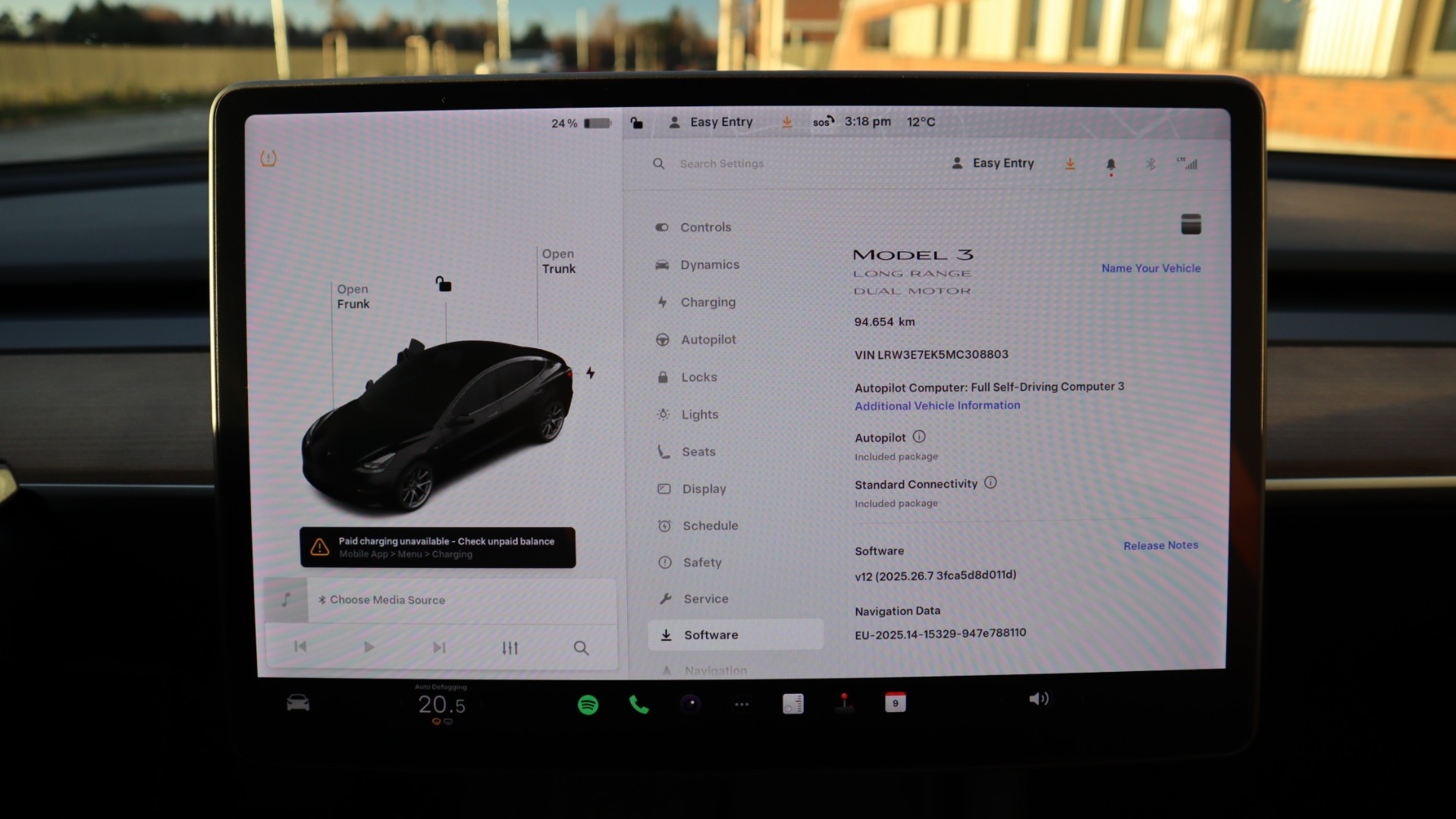Open the notifications bell icon
Viewport: 1456px width, 819px height.
coord(1110,164)
